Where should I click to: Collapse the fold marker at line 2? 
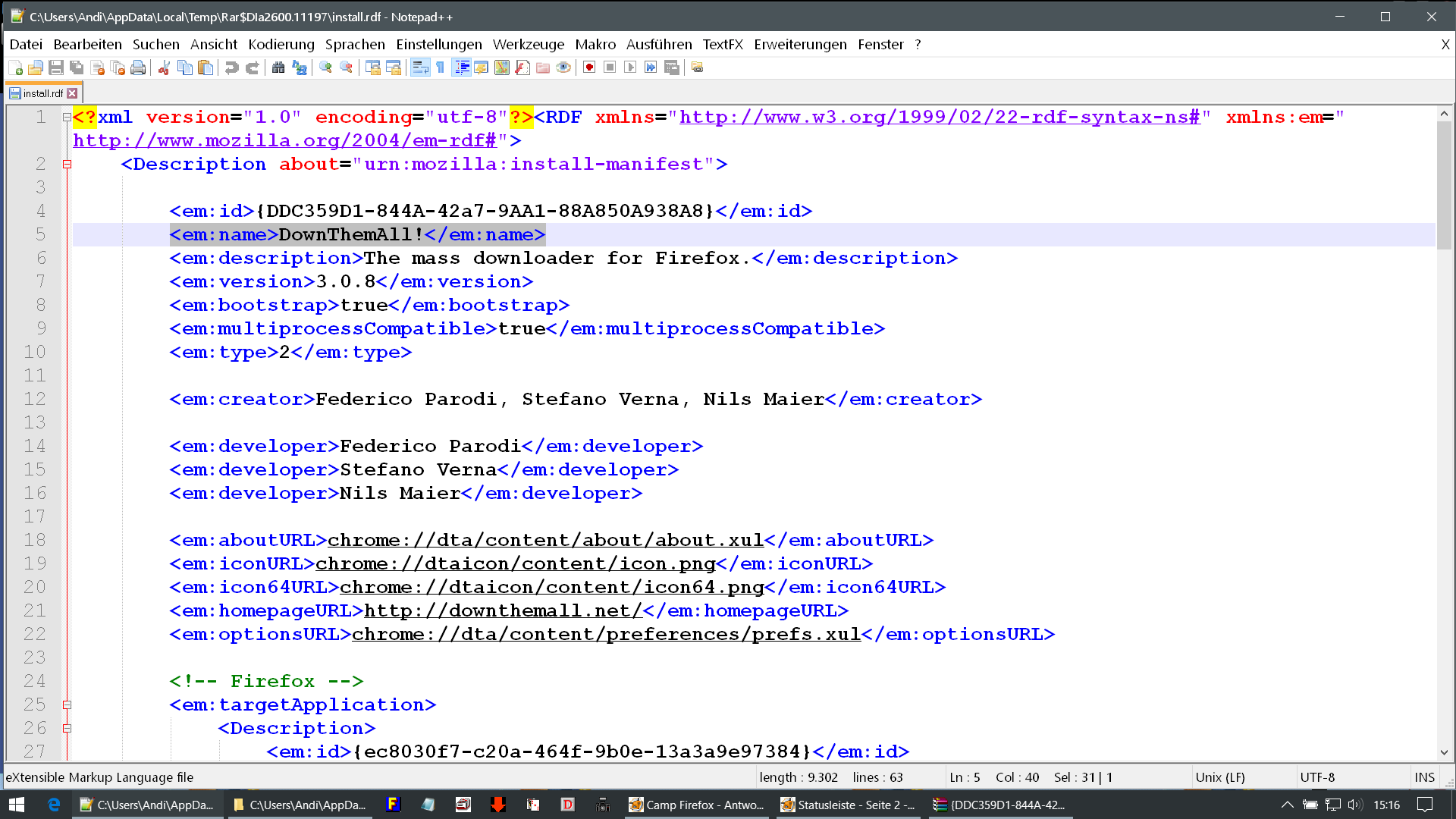tap(67, 164)
